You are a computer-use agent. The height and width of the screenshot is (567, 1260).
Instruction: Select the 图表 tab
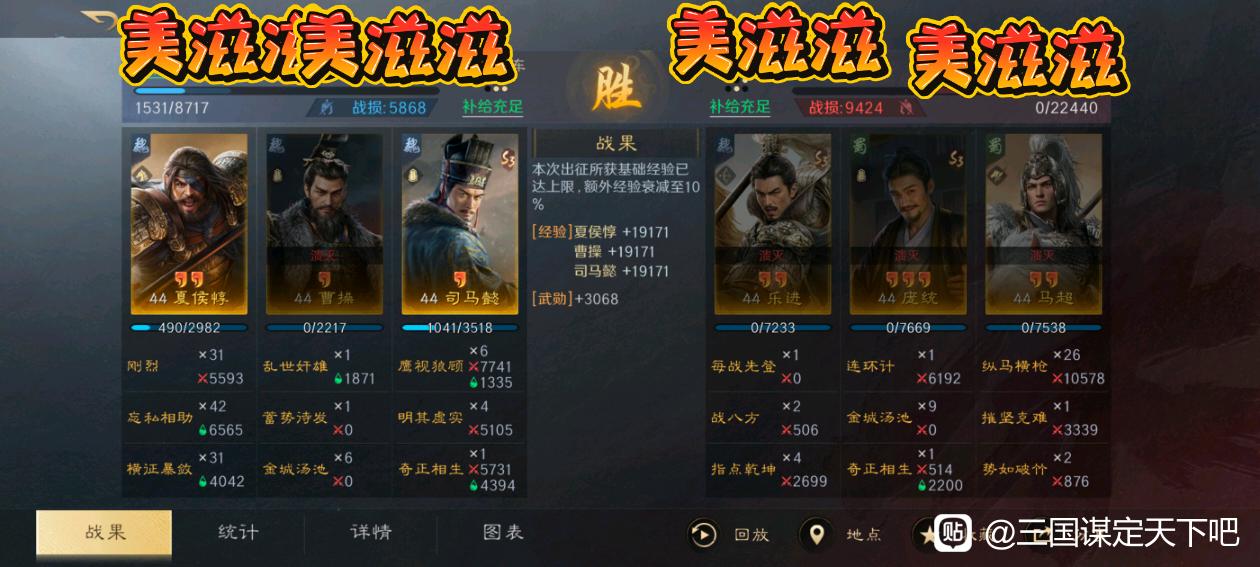[x=503, y=532]
